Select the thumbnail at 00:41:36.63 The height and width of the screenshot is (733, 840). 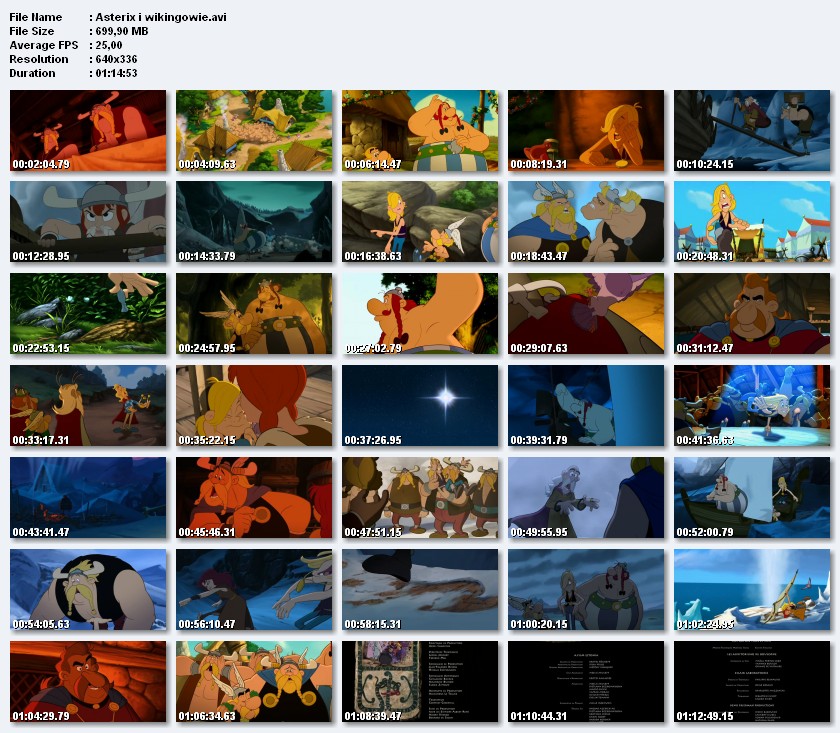(752, 406)
